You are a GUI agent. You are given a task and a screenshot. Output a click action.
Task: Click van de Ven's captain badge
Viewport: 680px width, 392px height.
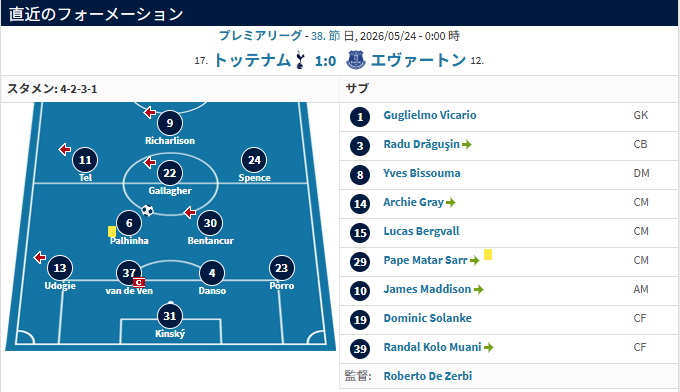click(x=139, y=283)
